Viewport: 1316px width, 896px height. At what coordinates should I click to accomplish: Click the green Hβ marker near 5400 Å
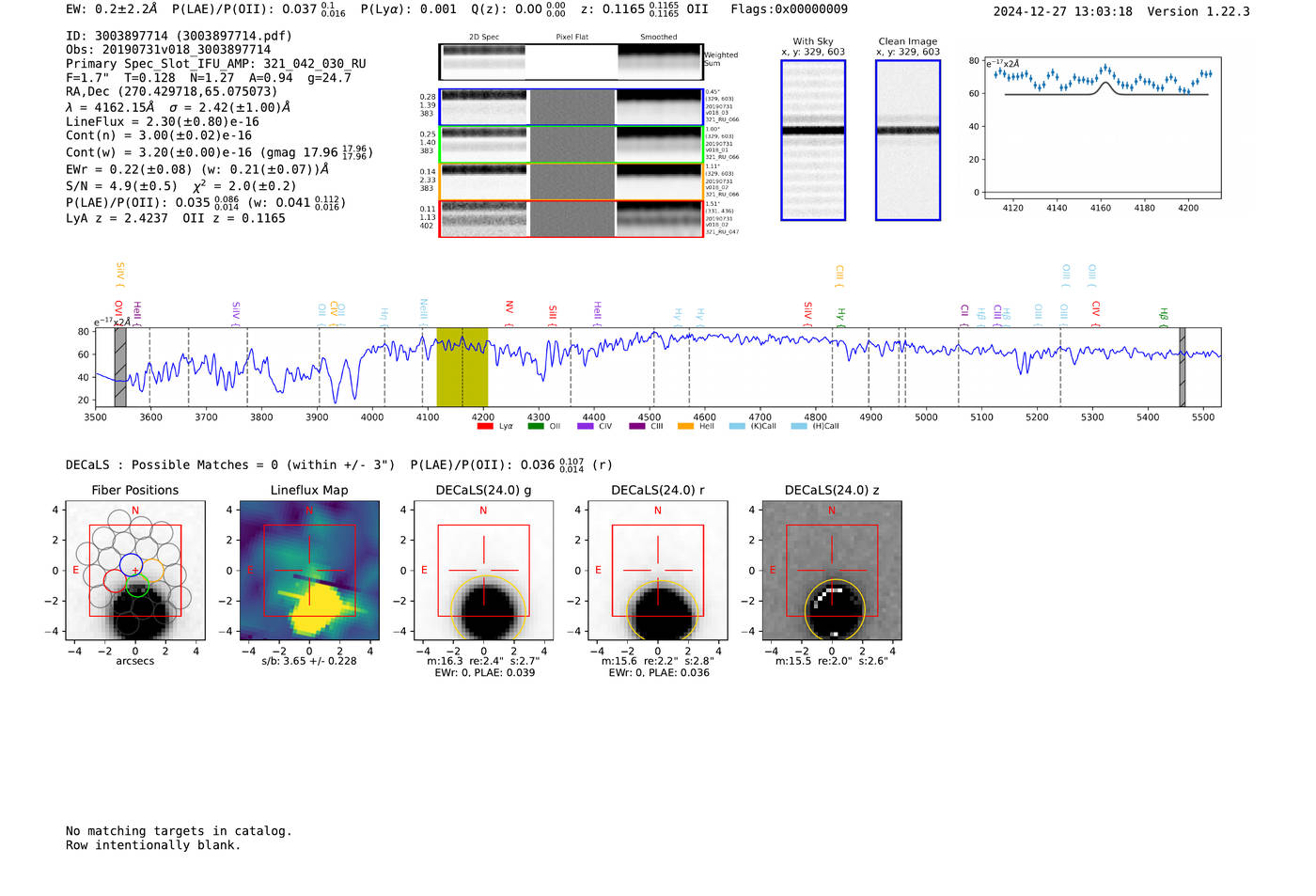(x=1163, y=315)
